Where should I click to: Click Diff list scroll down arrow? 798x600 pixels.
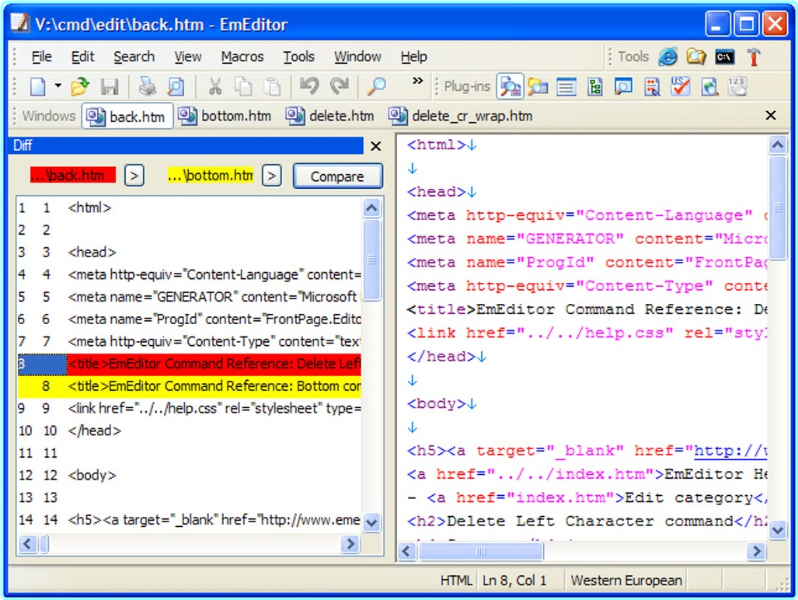pyautogui.click(x=372, y=523)
